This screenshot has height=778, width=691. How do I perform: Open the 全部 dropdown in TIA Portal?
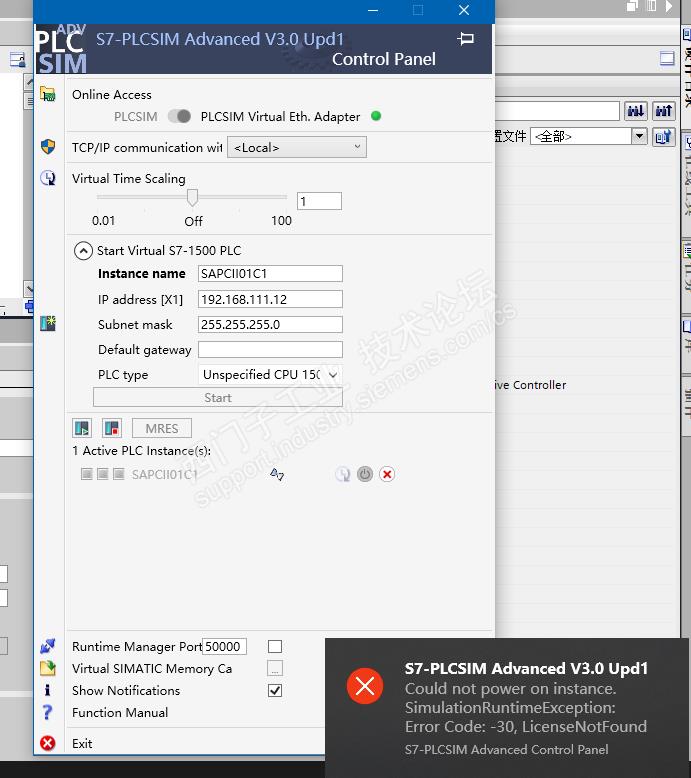[639, 136]
